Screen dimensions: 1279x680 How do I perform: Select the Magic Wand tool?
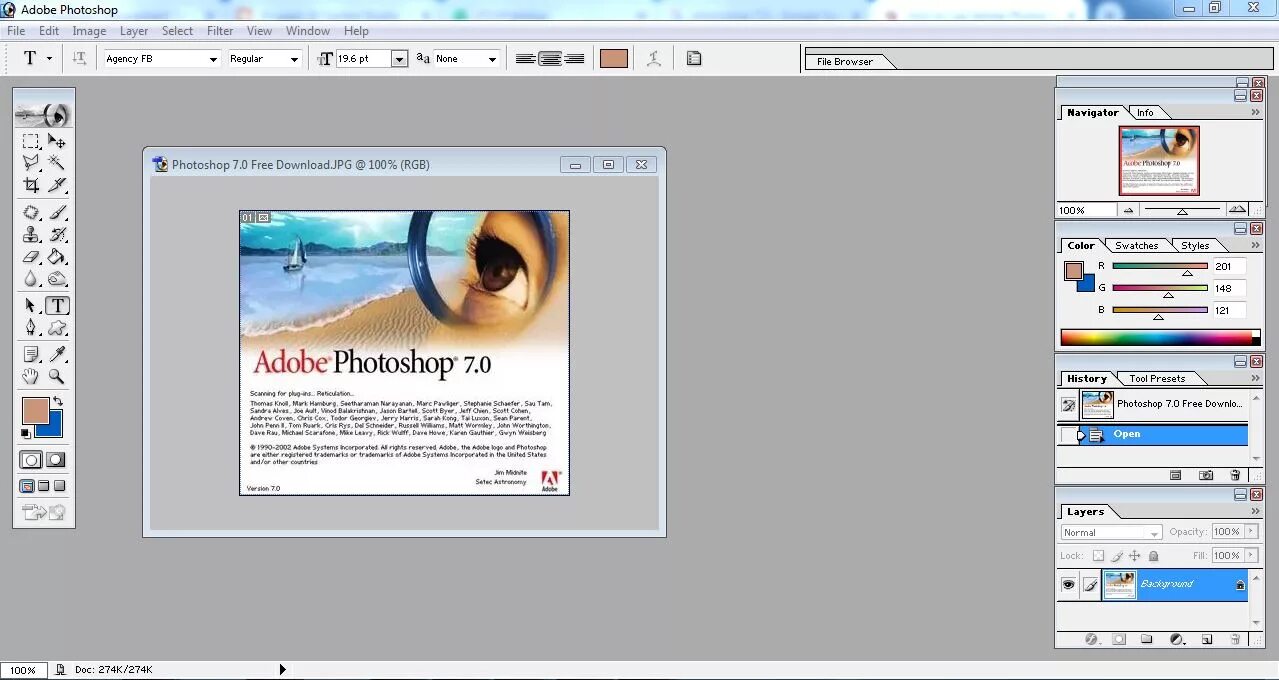coord(57,162)
